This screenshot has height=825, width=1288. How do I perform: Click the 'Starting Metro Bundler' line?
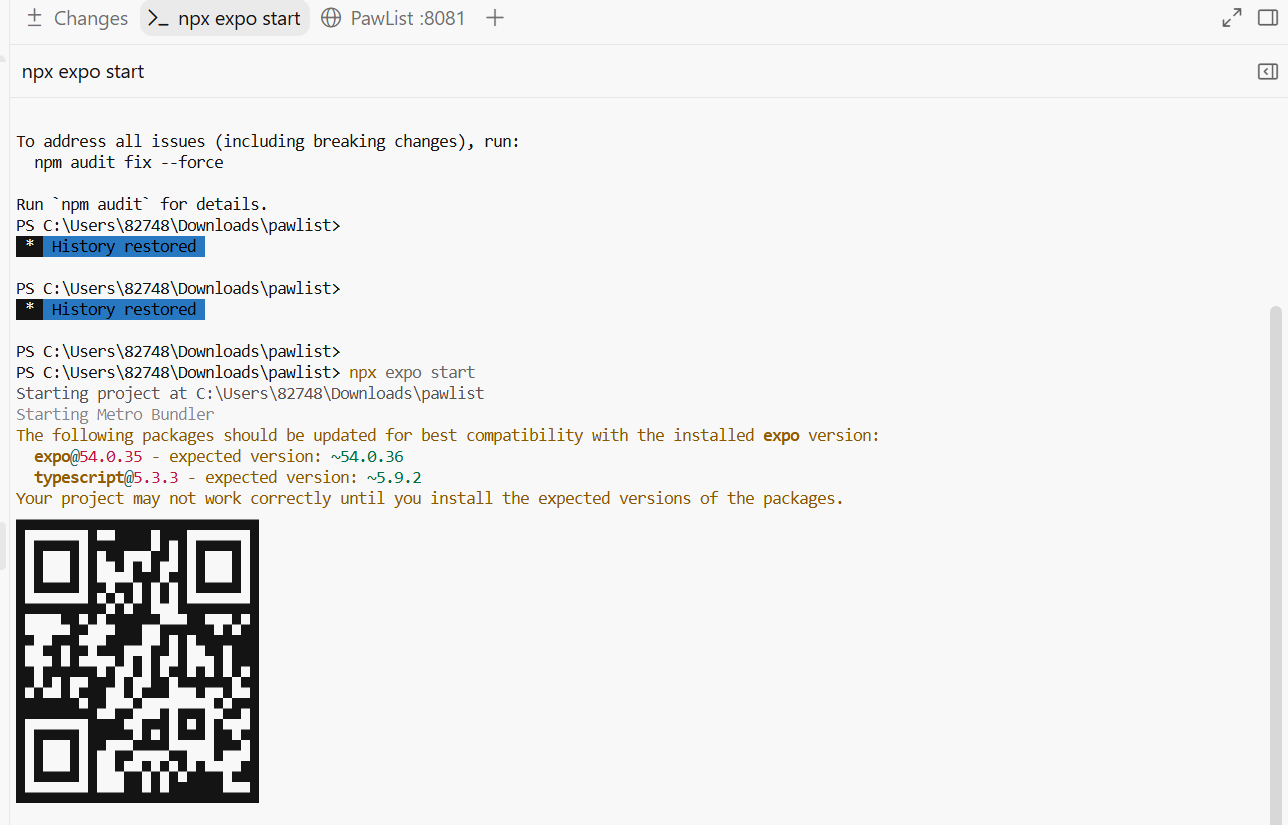point(115,414)
